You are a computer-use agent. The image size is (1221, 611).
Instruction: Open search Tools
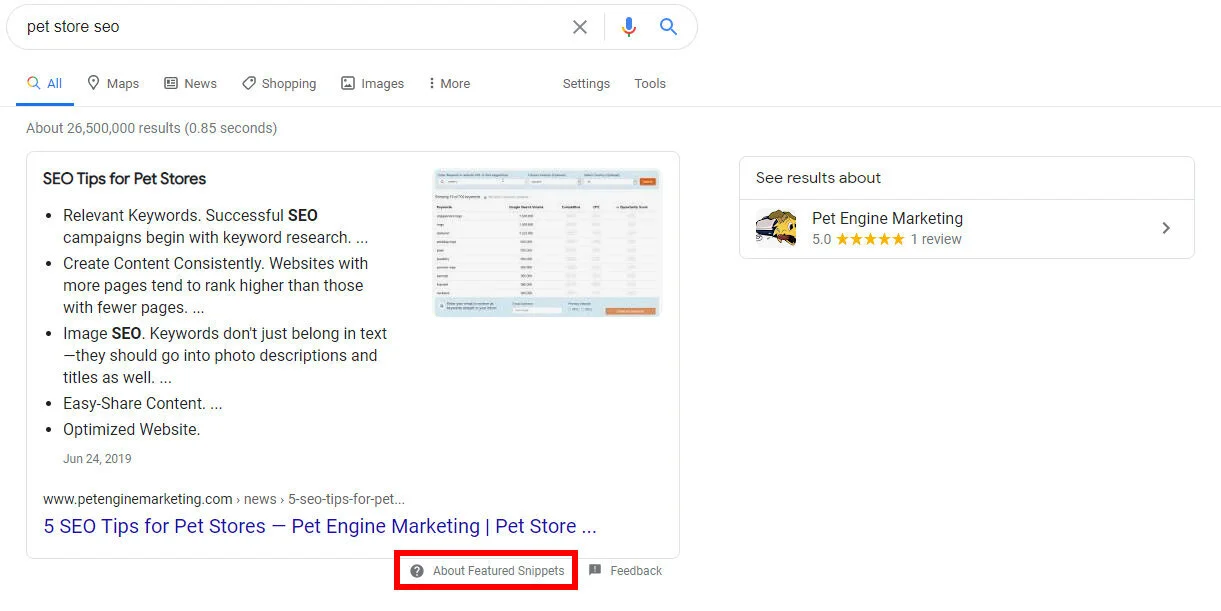point(650,84)
